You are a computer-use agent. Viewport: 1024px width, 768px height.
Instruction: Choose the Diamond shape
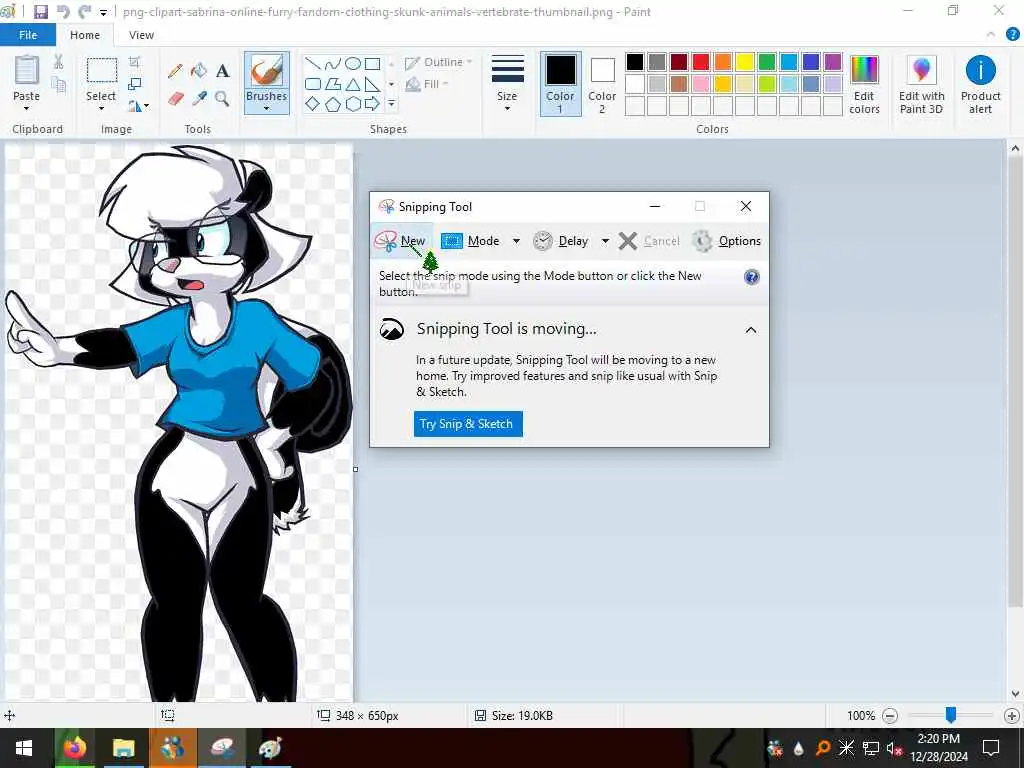point(313,104)
